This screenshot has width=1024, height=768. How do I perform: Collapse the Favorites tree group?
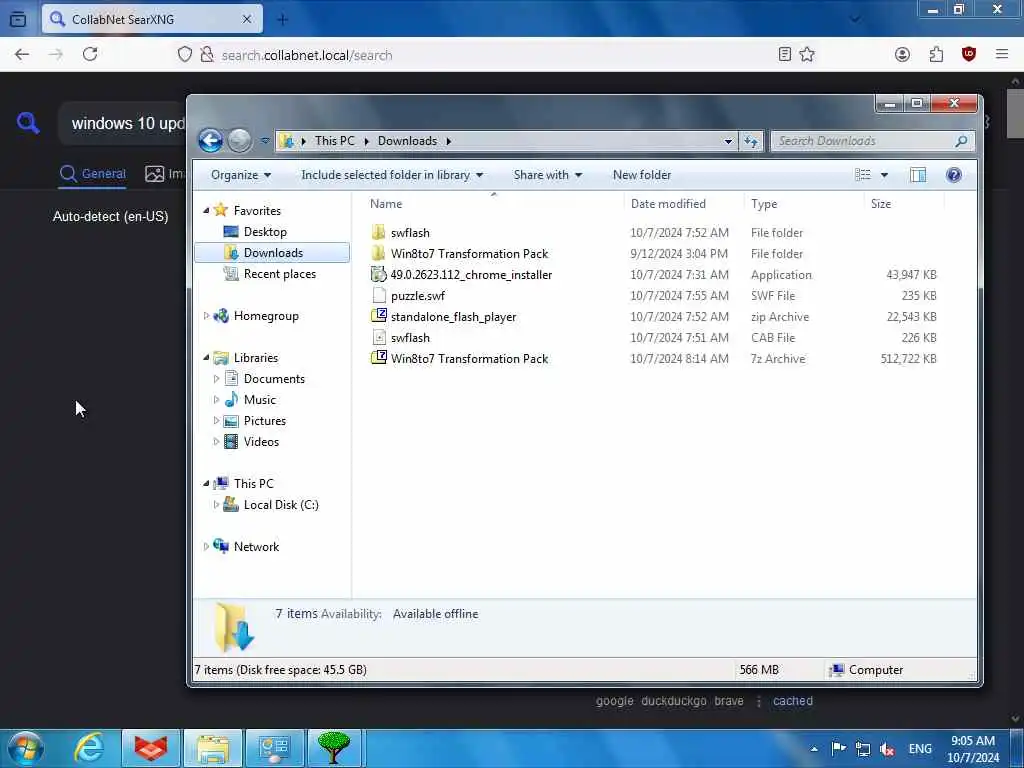pos(206,211)
